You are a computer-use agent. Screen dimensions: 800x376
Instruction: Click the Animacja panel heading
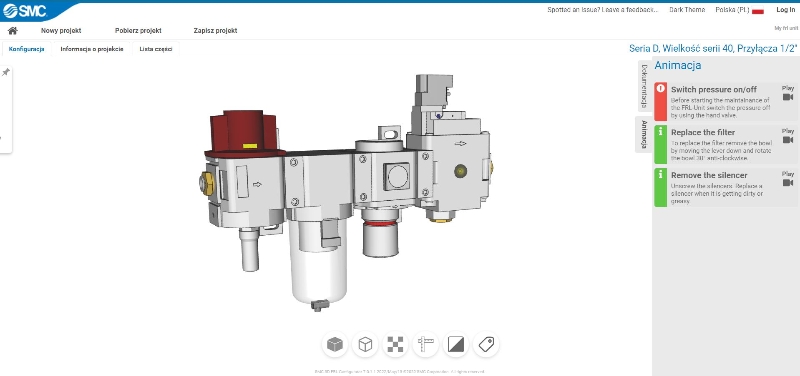678,65
